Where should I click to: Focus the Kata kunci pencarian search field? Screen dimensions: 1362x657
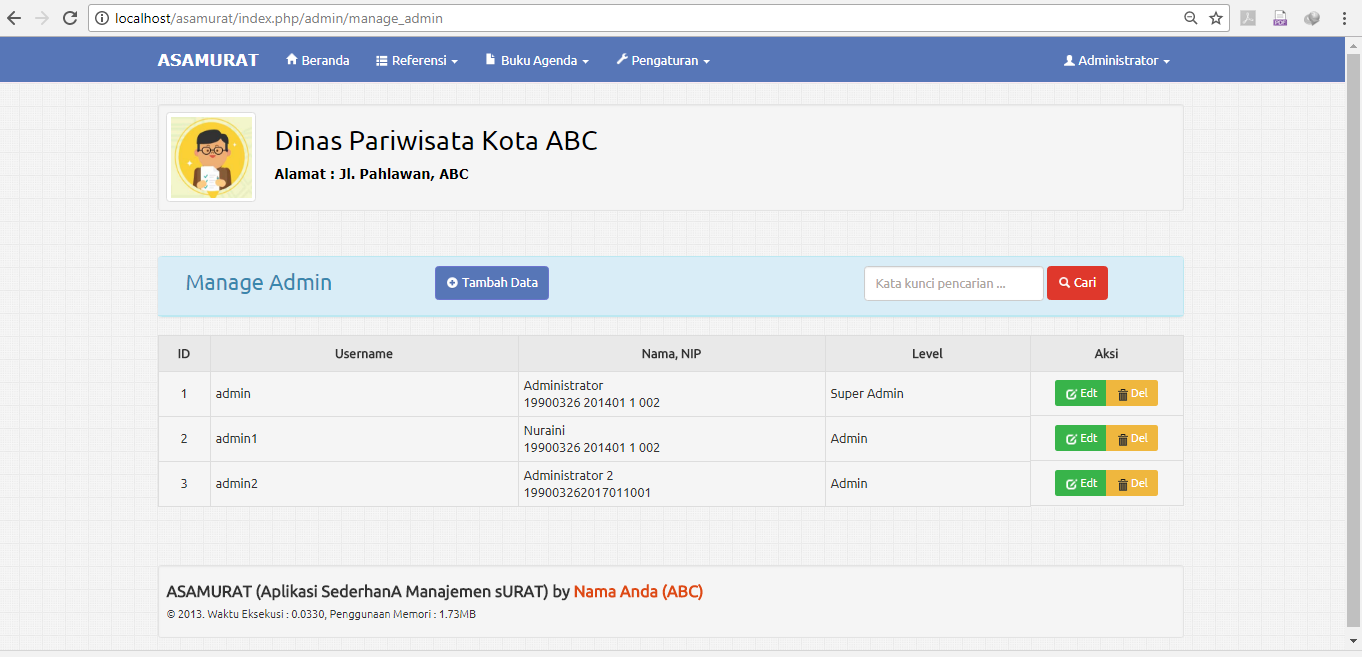point(953,283)
